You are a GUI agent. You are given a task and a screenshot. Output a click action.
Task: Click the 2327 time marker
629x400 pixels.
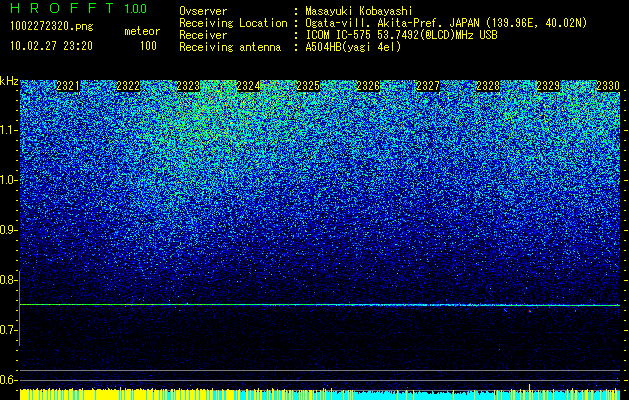[x=428, y=86]
